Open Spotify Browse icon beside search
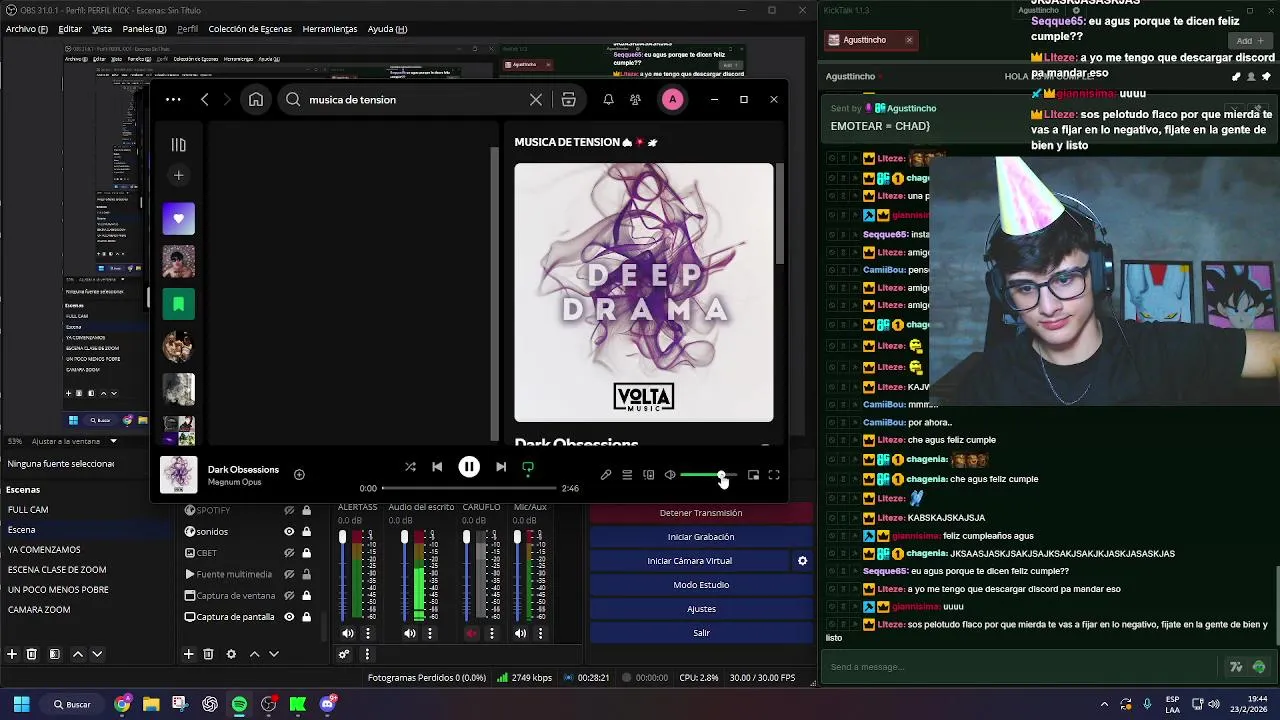The width and height of the screenshot is (1280, 720). 568,100
